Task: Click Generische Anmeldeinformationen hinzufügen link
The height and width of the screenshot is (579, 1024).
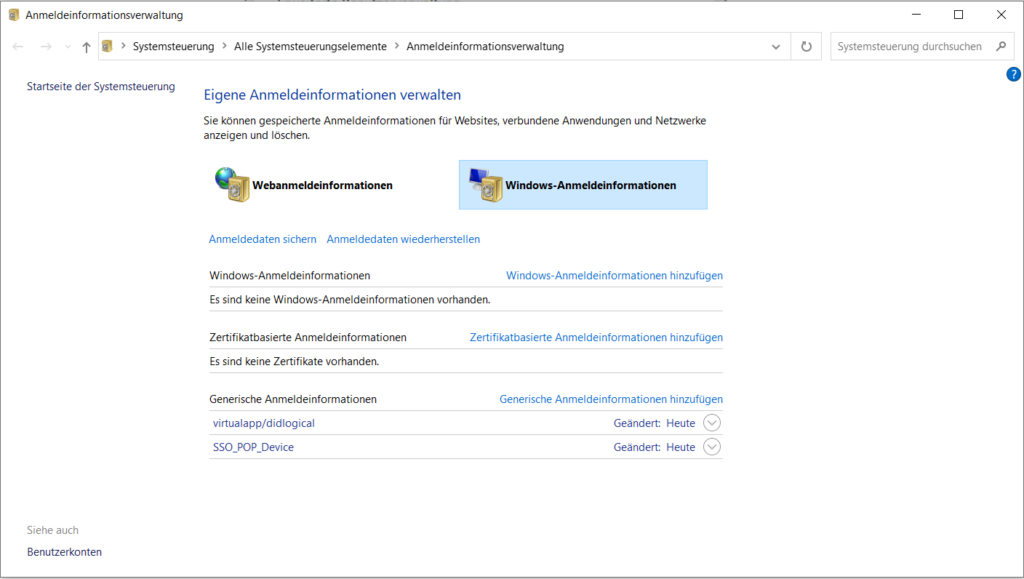Action: (x=611, y=399)
